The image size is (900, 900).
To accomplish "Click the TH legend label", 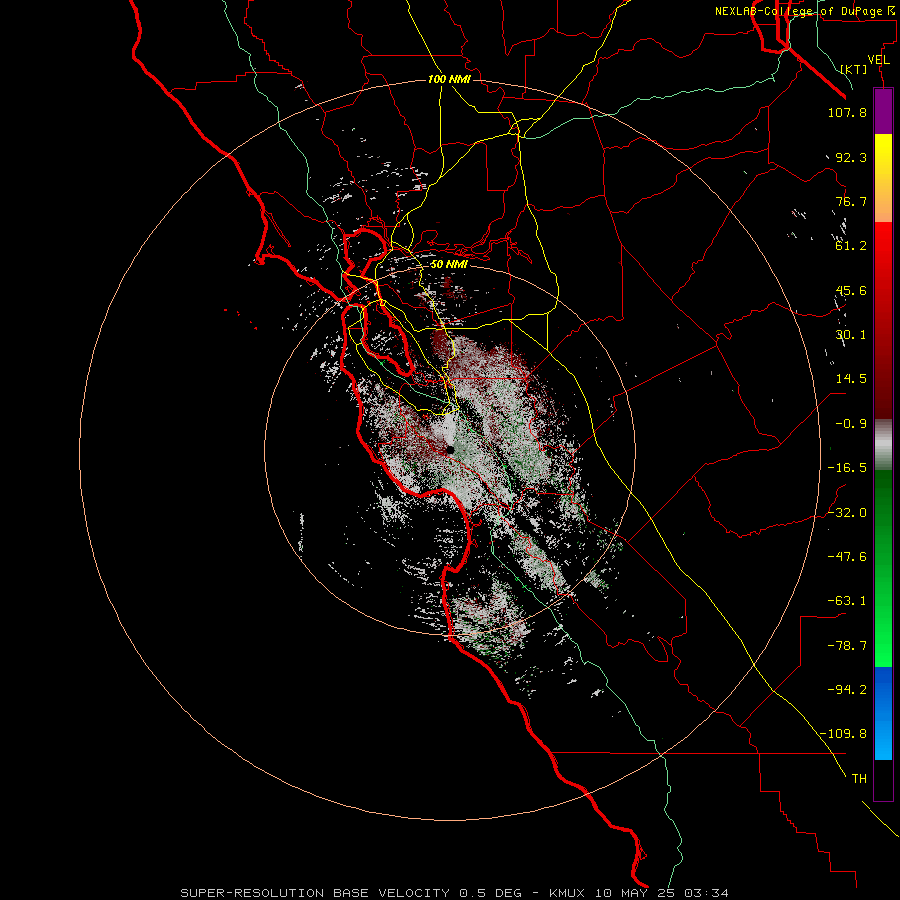I will [859, 779].
